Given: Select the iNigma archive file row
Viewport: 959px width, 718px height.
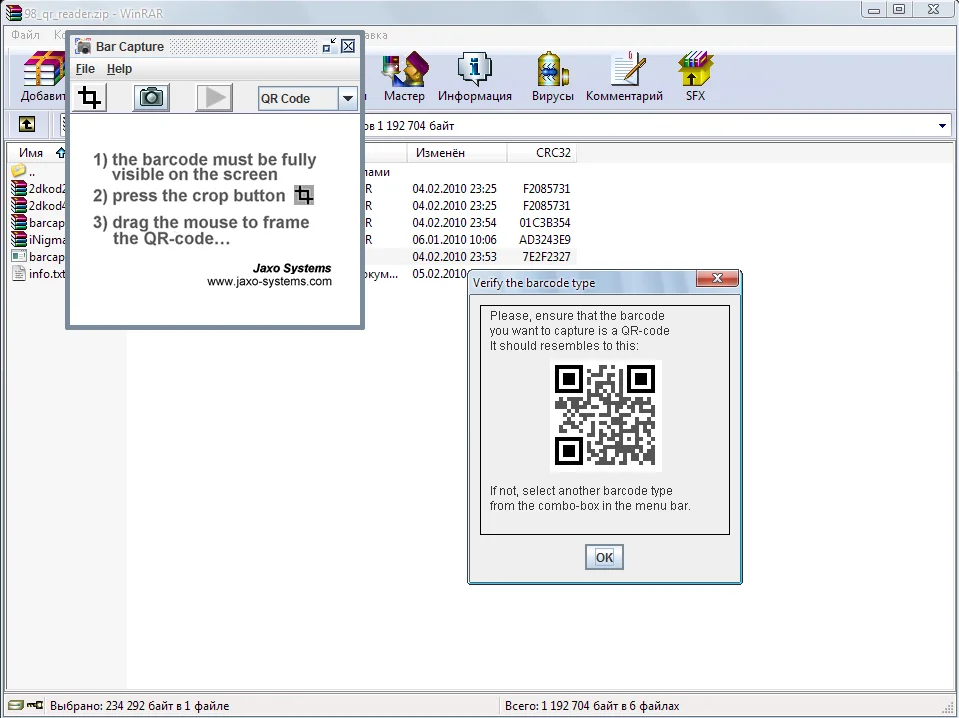Looking at the screenshot, I should [x=38, y=240].
